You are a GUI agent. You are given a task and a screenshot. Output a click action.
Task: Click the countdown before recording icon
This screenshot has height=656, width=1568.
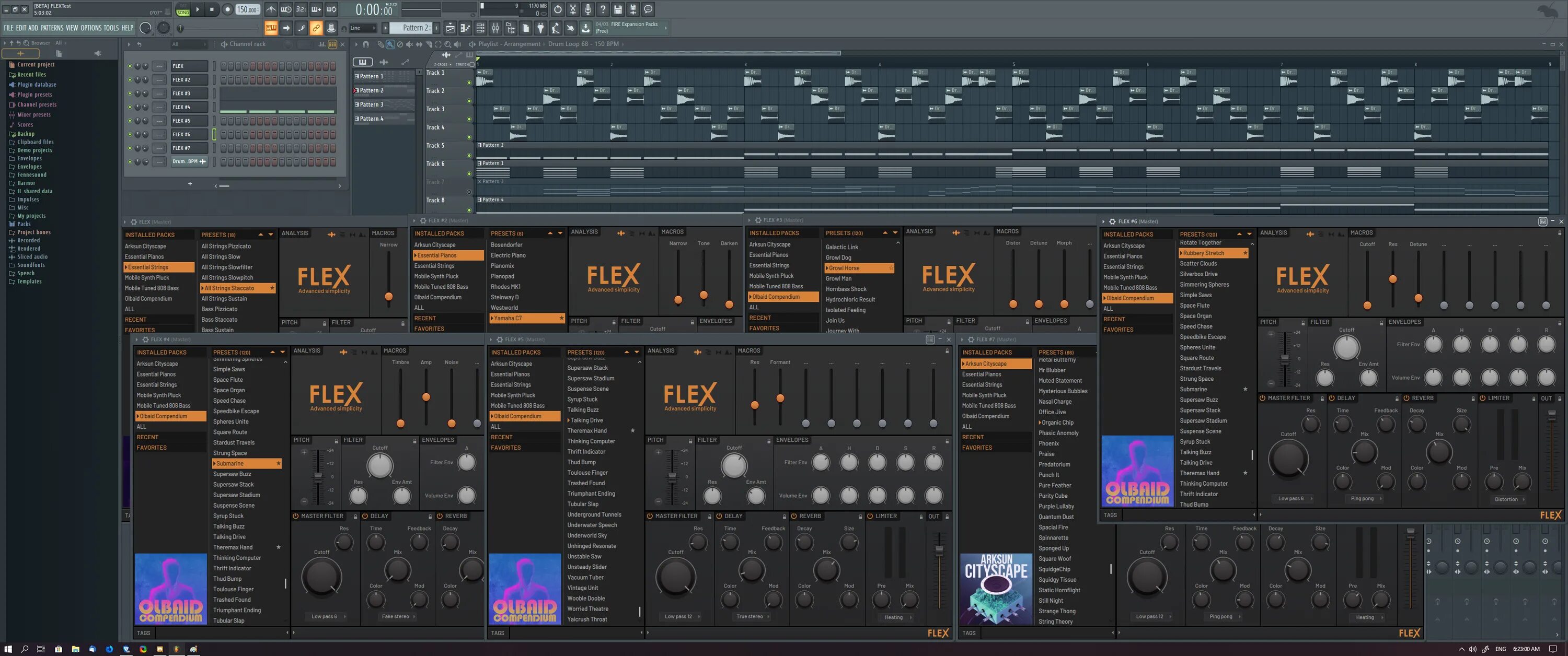tap(301, 9)
